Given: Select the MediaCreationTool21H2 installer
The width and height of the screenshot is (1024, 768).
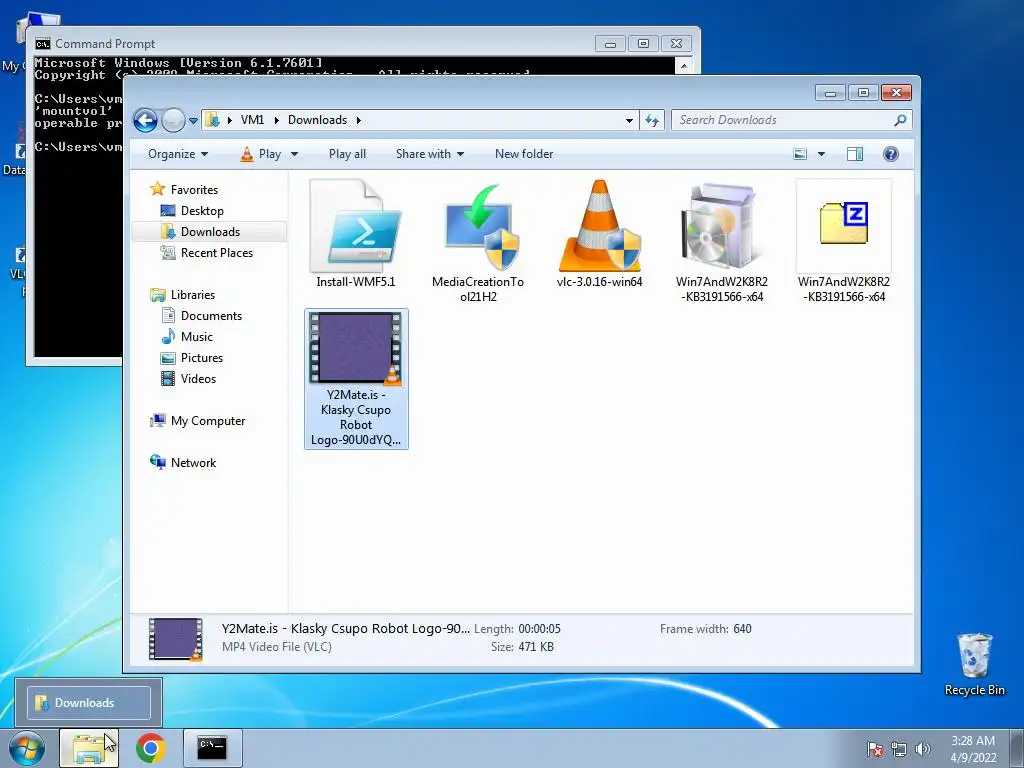Looking at the screenshot, I should pyautogui.click(x=478, y=242).
